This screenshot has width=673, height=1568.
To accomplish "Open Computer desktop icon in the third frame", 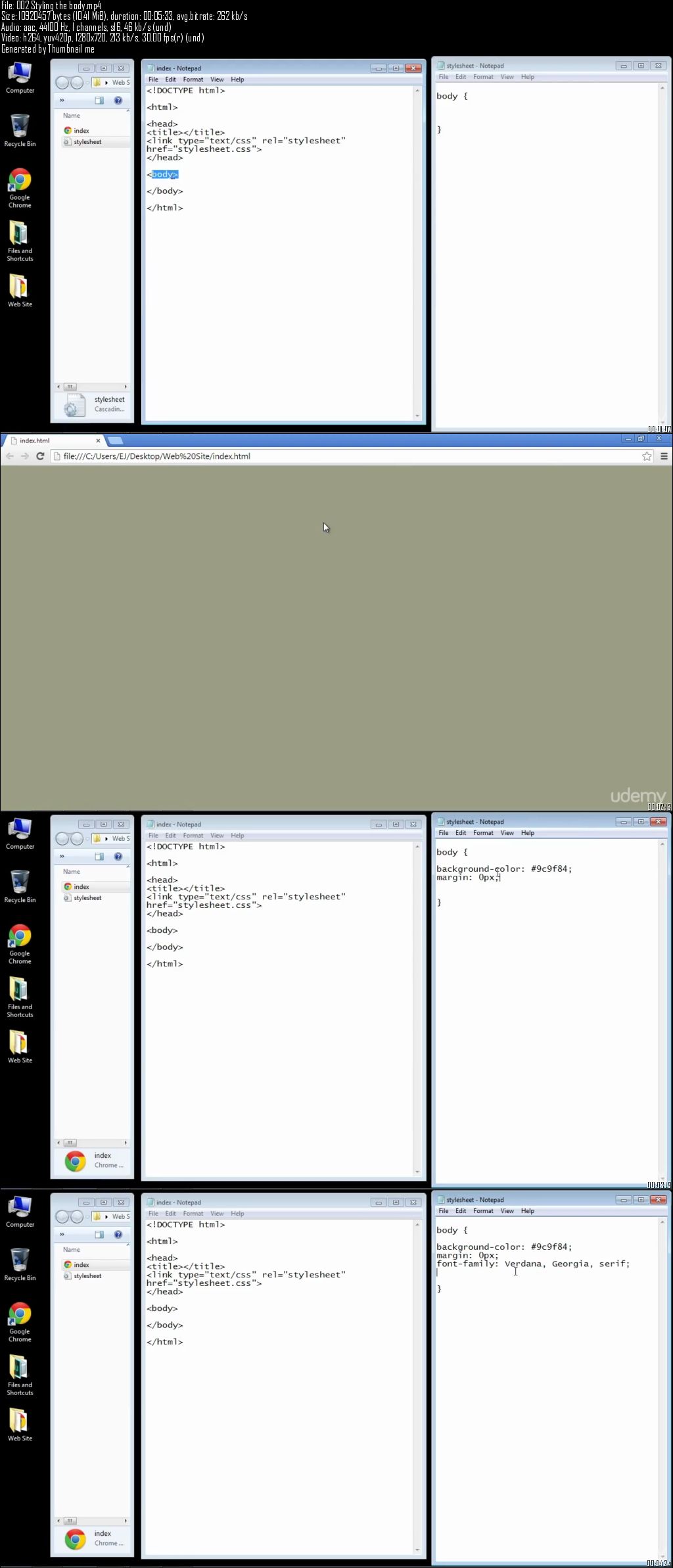I will pyautogui.click(x=20, y=834).
